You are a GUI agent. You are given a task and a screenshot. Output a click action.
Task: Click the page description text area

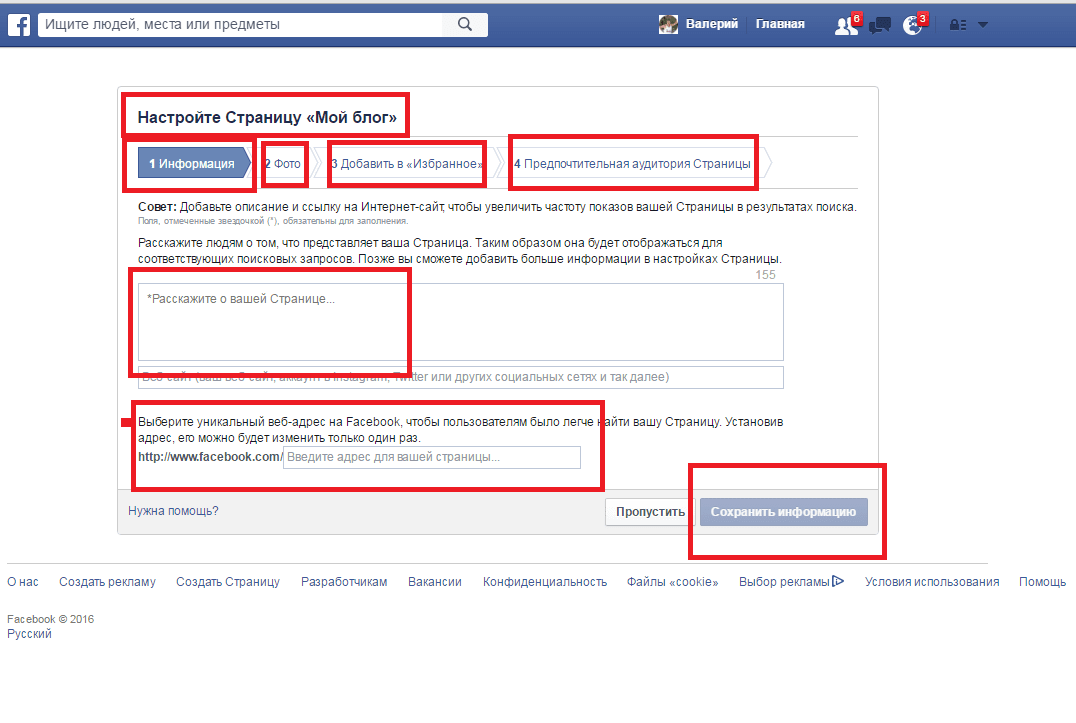(460, 322)
